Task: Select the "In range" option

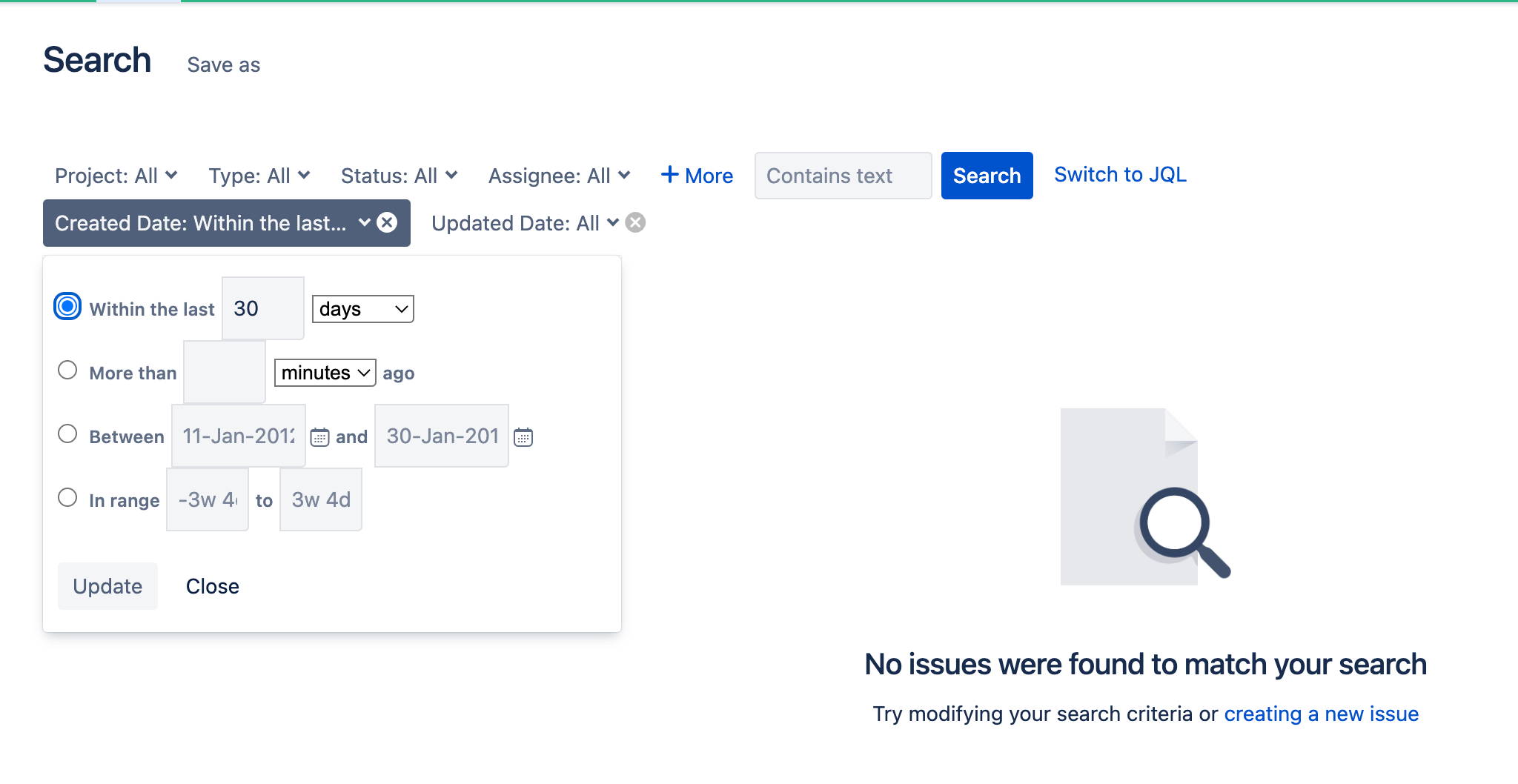Action: tap(67, 497)
